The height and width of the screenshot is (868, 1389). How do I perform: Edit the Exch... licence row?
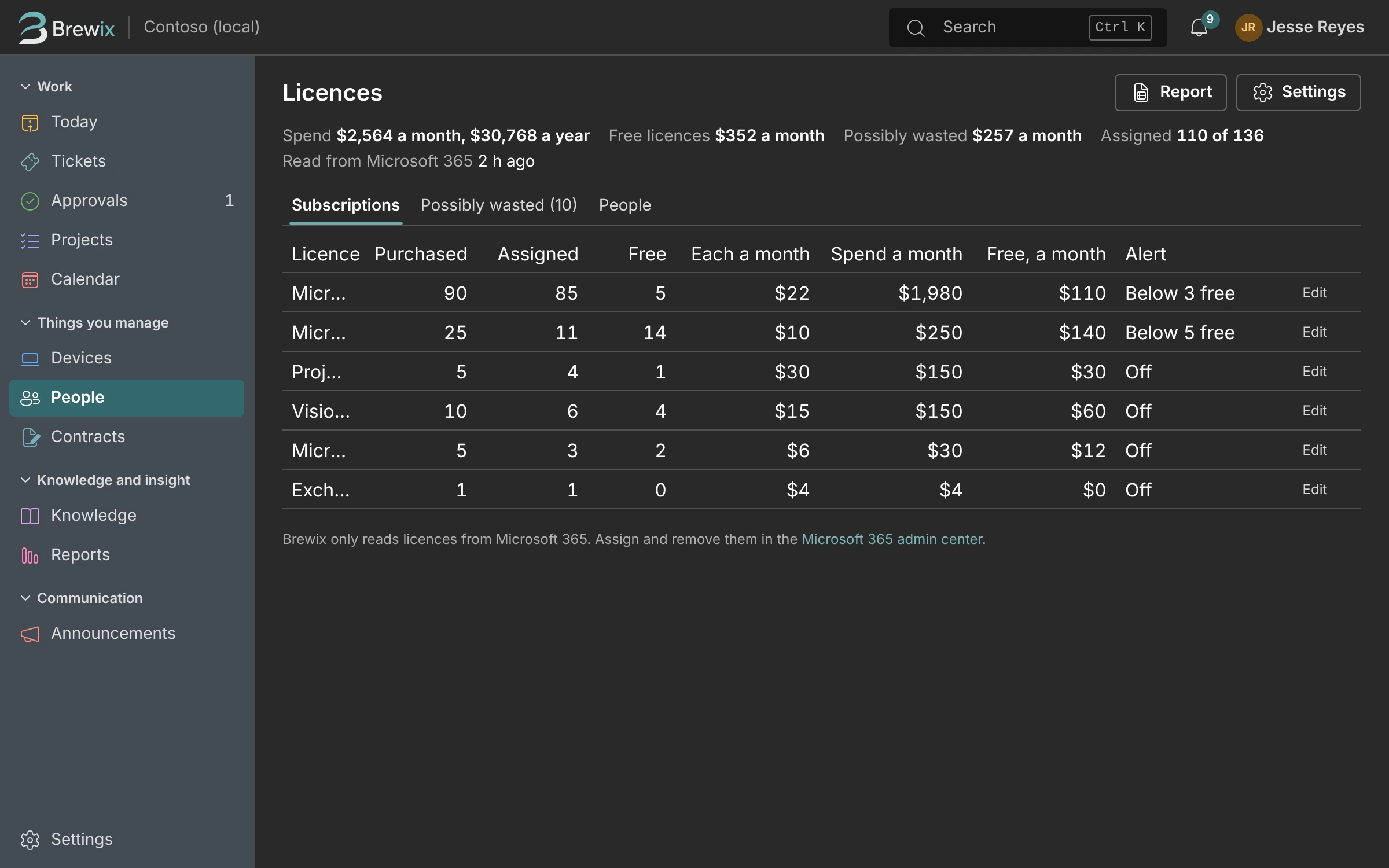[1314, 490]
